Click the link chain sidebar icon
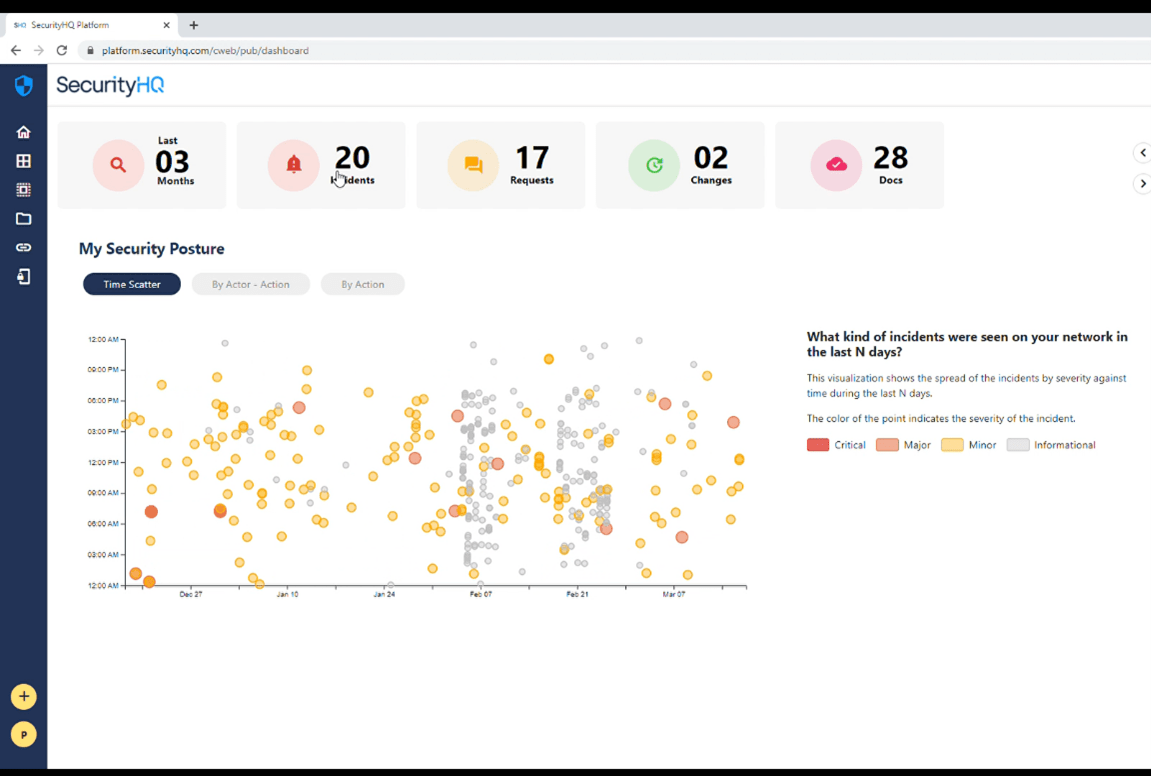 coord(23,248)
